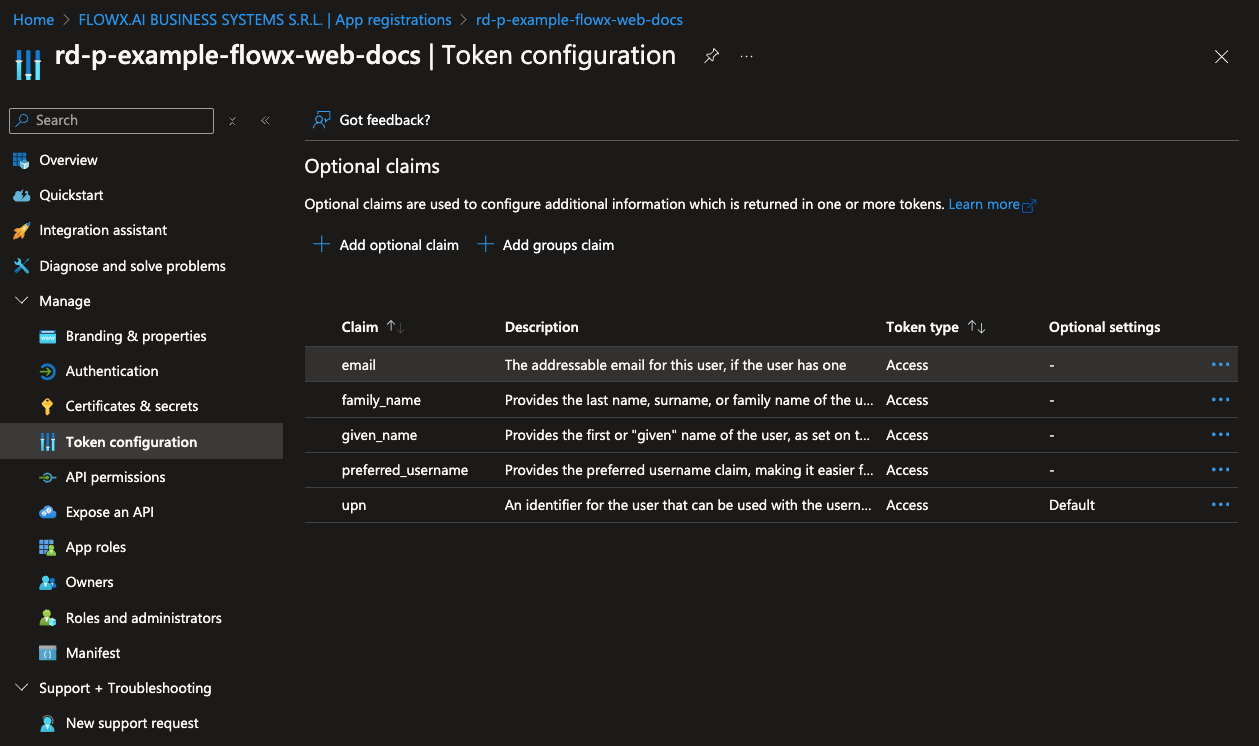
Task: Click the Default optional setting for upn
Action: pyautogui.click(x=1072, y=505)
